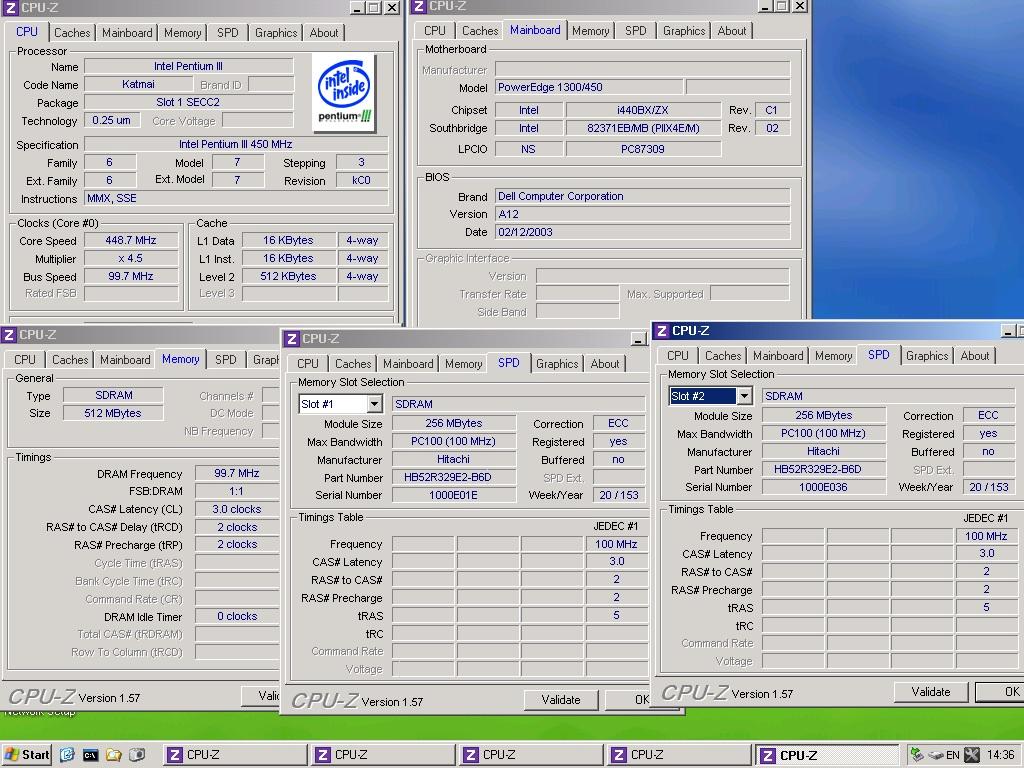This screenshot has height=768, width=1024.
Task: Click the first tray icon with green arrow
Action: coord(917,755)
